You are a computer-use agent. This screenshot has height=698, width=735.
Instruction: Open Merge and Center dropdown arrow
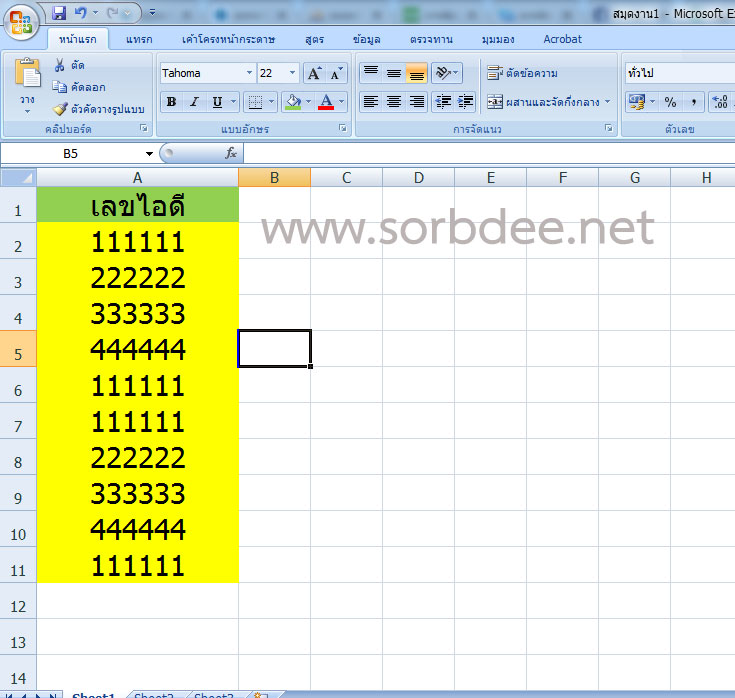[608, 102]
